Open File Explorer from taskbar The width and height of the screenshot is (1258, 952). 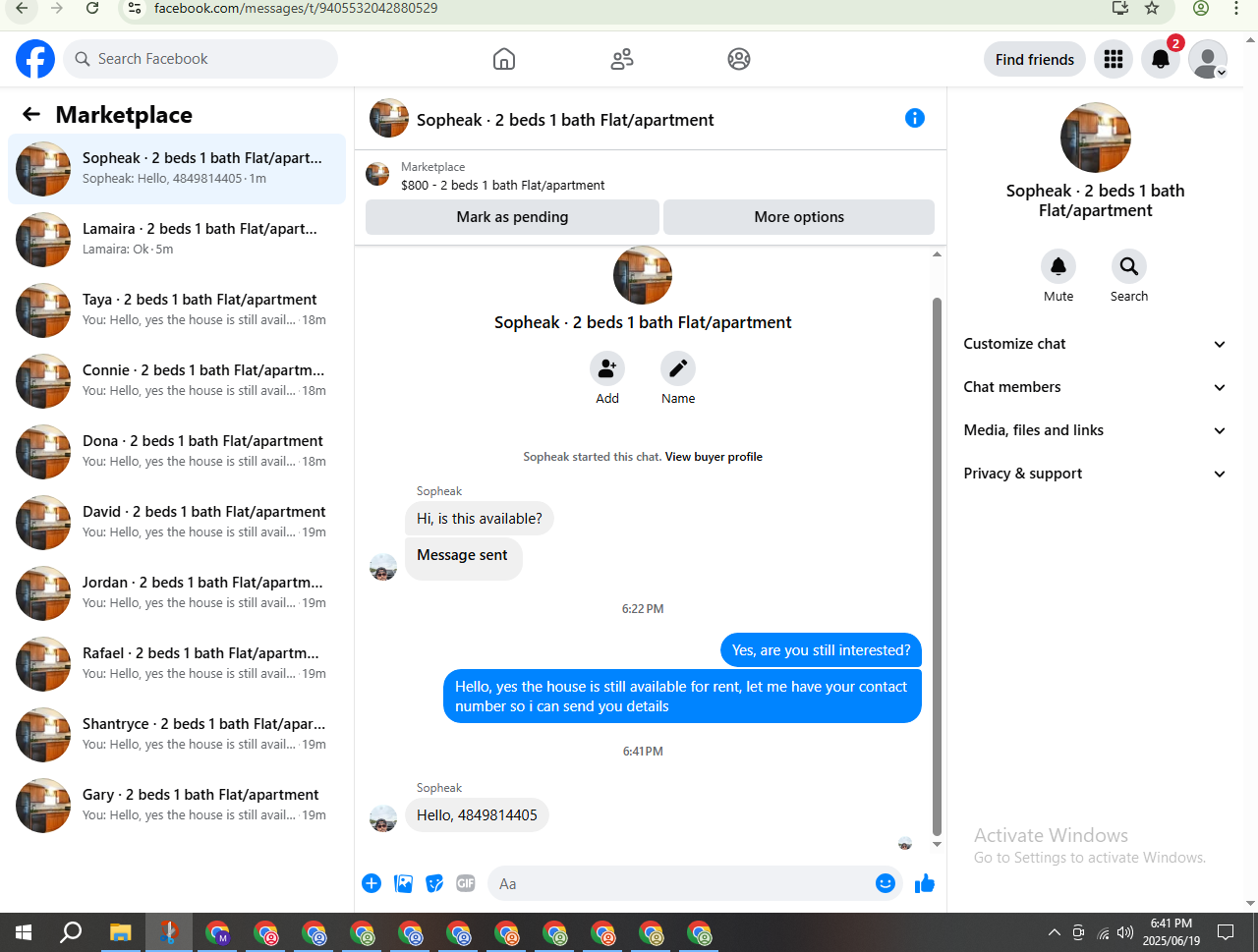pos(120,932)
